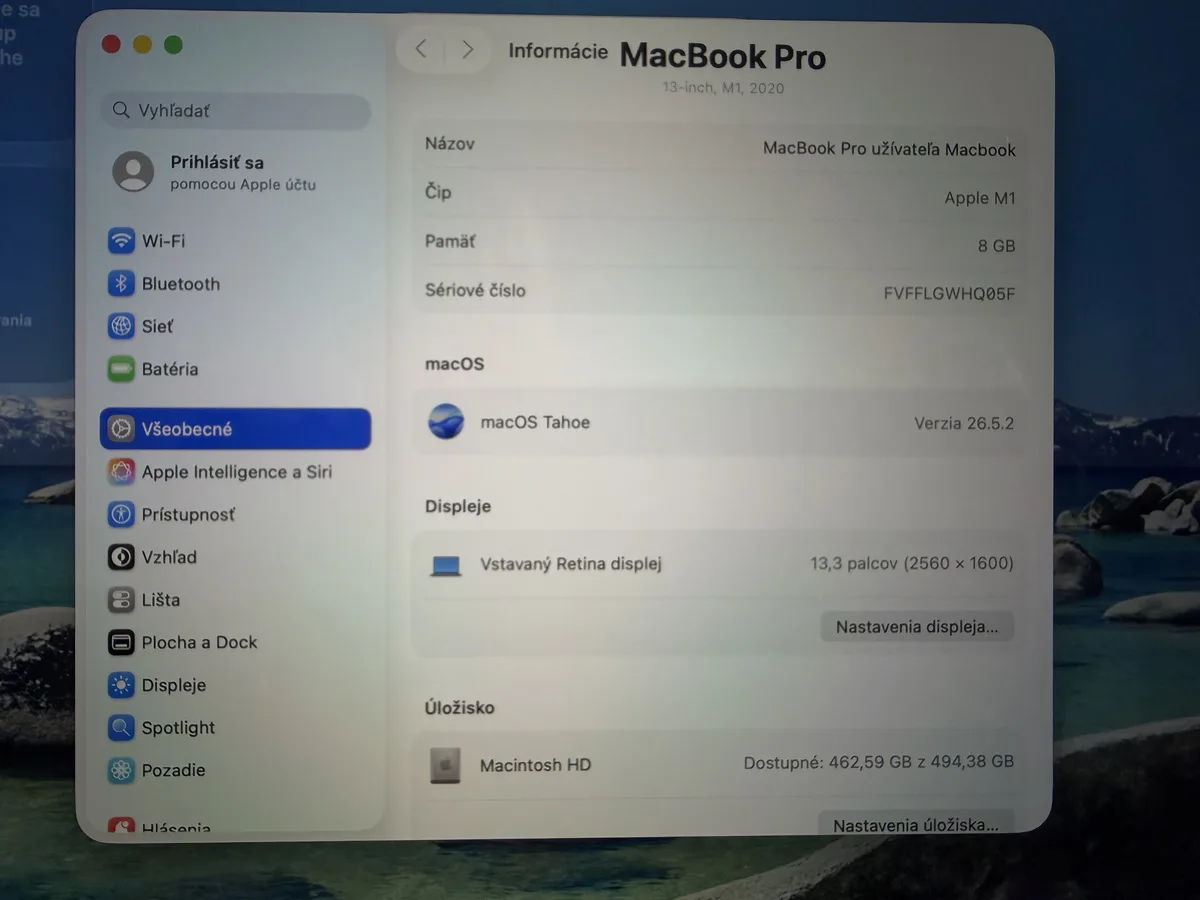Click the Apple M1 chip value

pos(980,198)
